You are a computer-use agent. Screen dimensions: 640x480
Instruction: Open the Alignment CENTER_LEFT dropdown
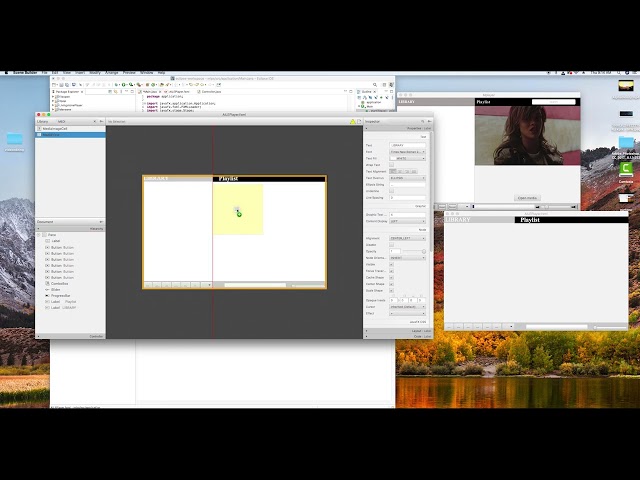[x=407, y=238]
